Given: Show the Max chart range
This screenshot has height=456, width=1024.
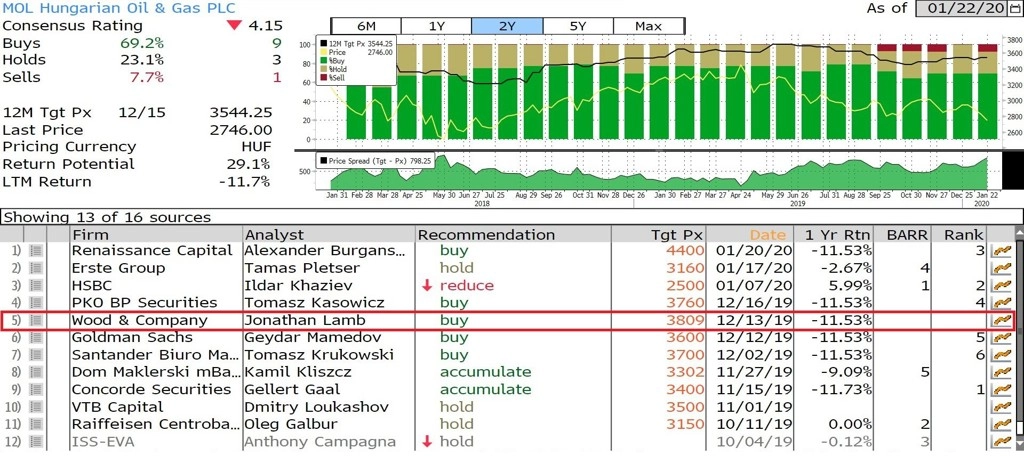Looking at the screenshot, I should (x=648, y=26).
